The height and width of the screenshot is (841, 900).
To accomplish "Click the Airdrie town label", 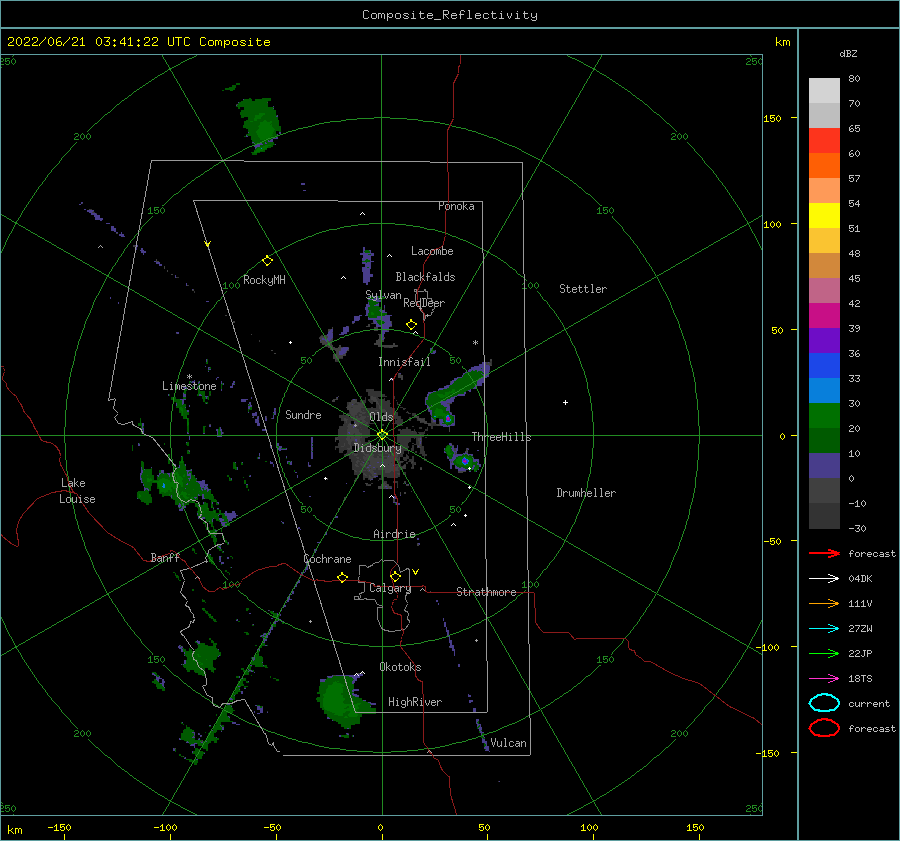I will pyautogui.click(x=394, y=534).
